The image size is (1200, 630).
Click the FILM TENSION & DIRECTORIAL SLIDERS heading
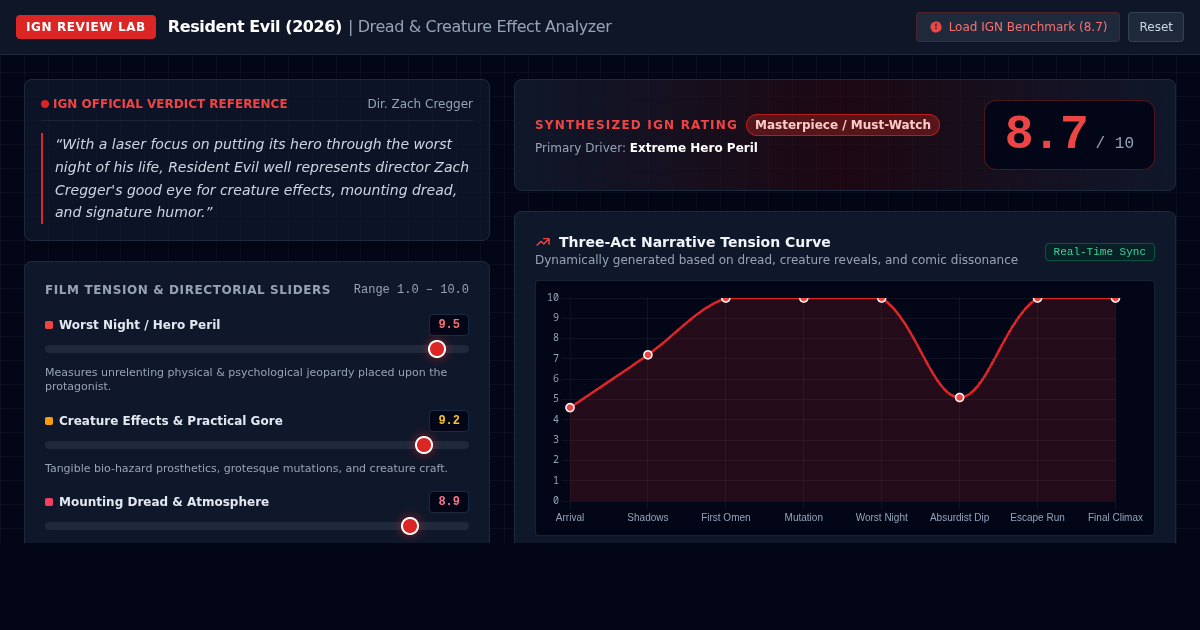[x=188, y=290]
